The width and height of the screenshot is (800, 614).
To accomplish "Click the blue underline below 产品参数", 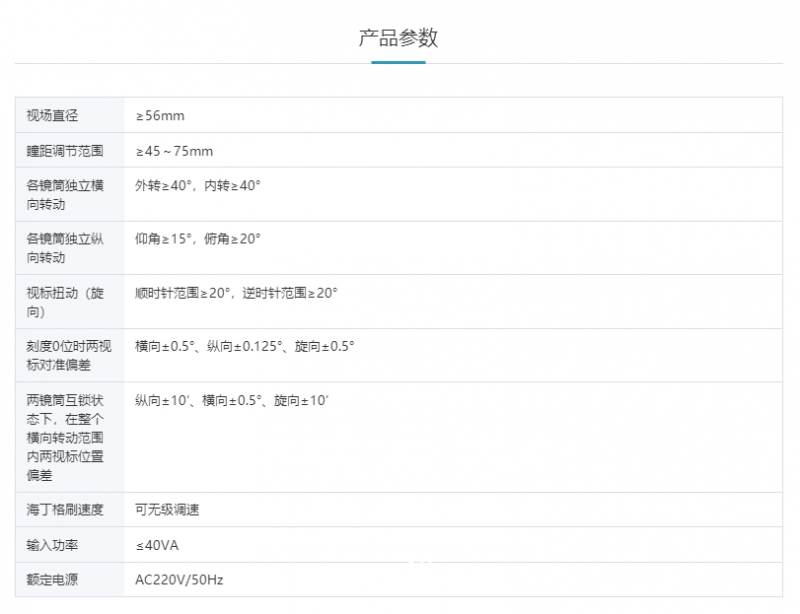I will [x=399, y=61].
